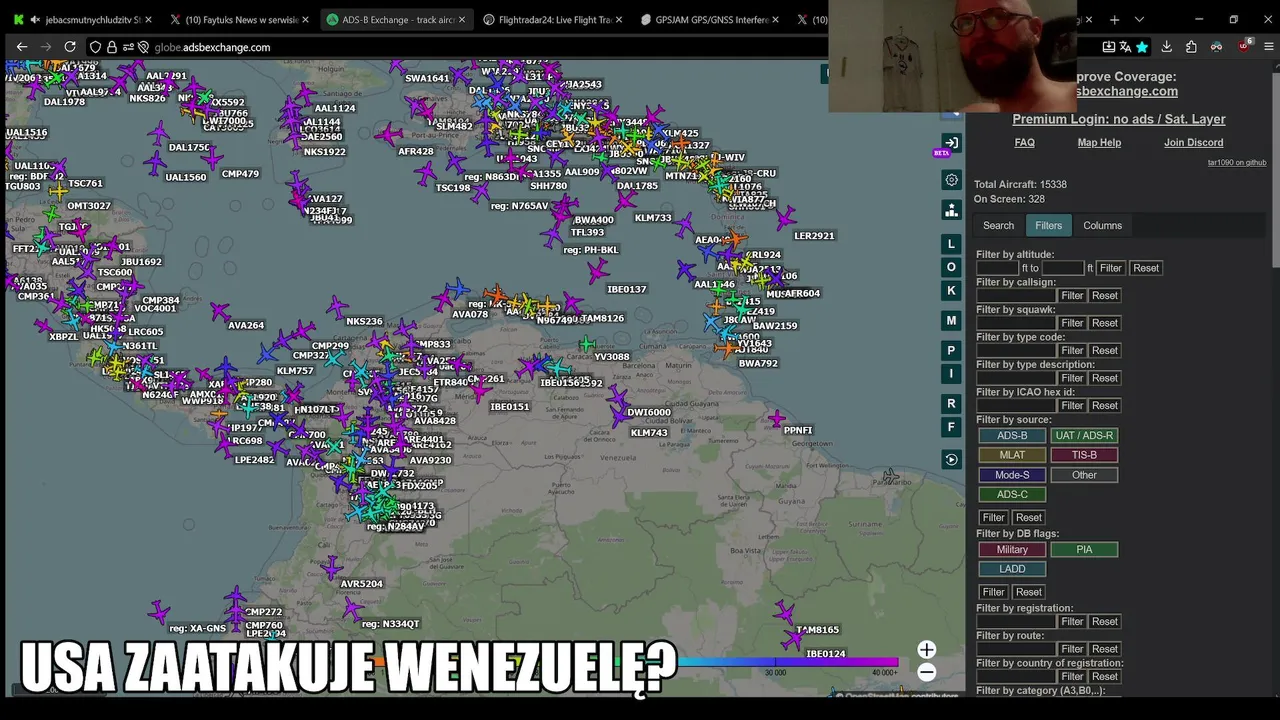Screen dimensions: 1280x720
Task: Reload the page
Action: tap(70, 47)
